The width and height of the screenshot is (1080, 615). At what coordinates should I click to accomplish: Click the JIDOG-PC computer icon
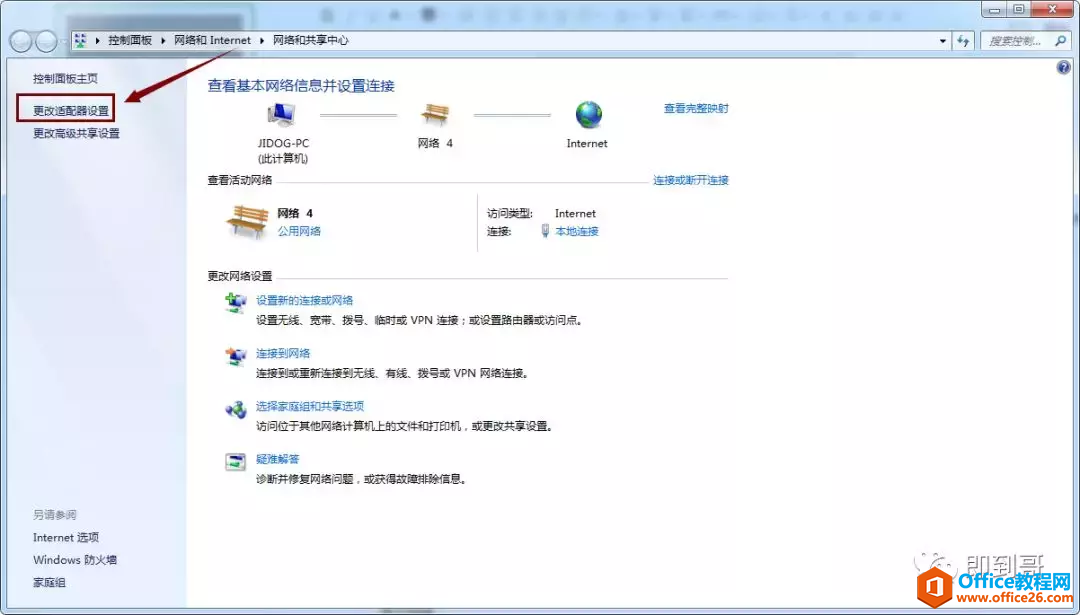click(282, 116)
